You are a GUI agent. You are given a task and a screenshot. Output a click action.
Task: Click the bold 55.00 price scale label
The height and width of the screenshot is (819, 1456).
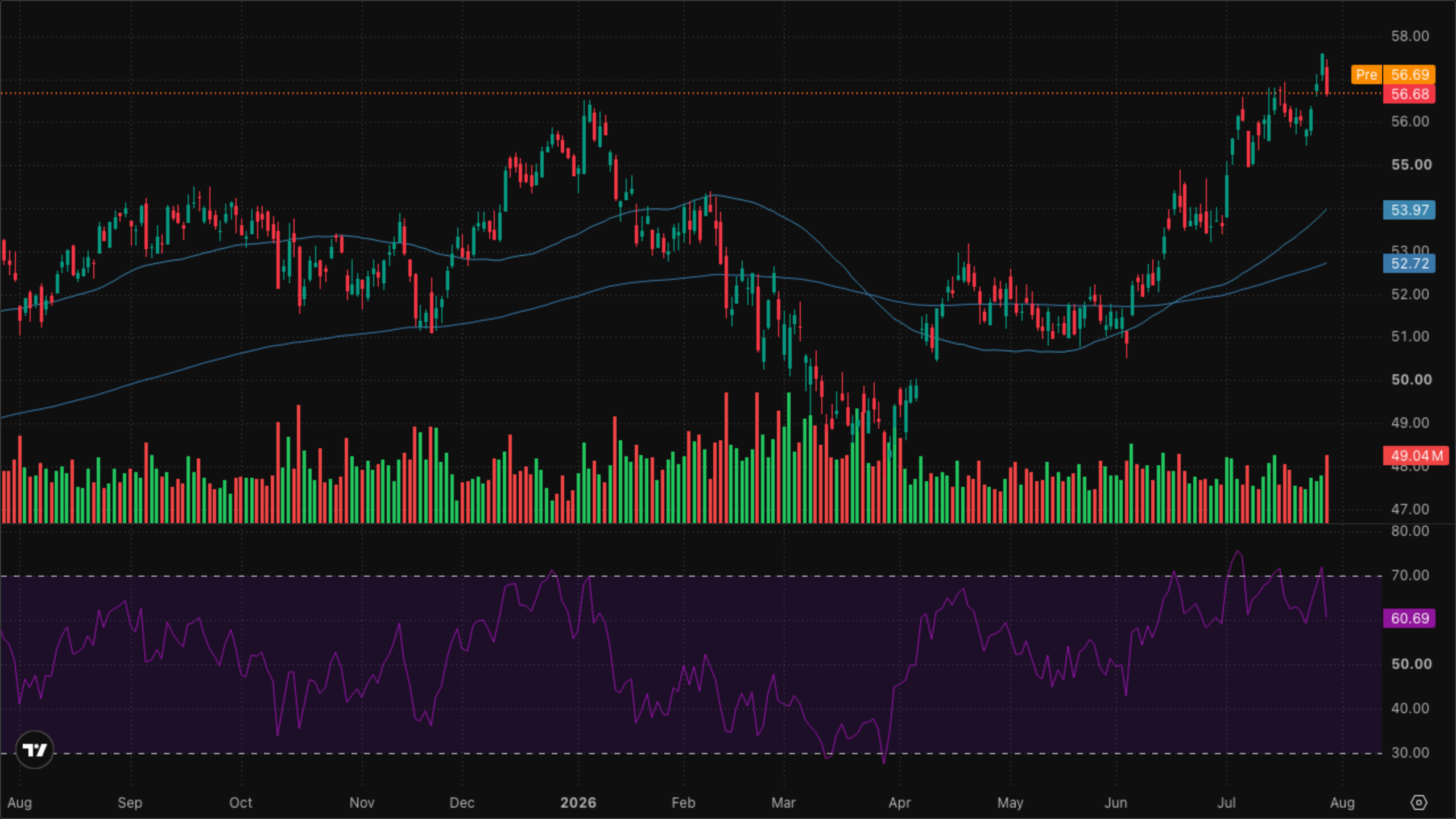tap(1411, 164)
